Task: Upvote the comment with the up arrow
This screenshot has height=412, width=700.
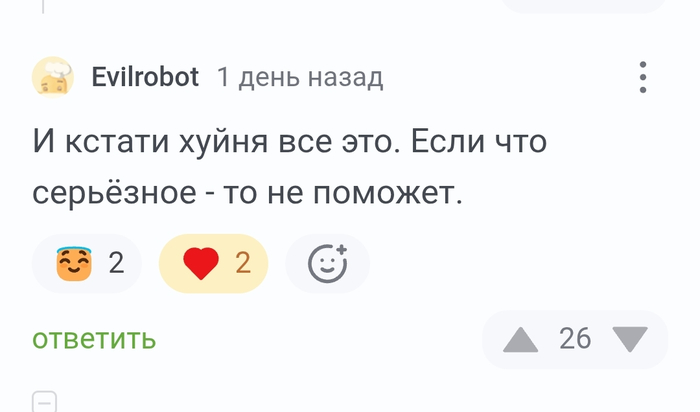Action: (520, 340)
